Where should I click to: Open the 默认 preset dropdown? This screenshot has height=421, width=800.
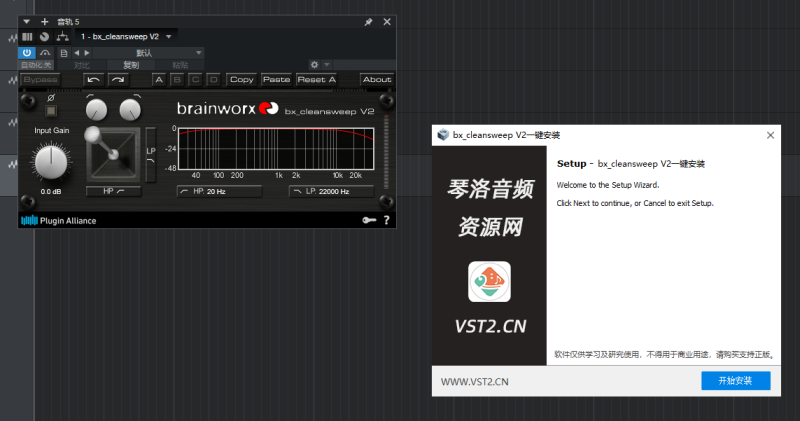tap(148, 53)
